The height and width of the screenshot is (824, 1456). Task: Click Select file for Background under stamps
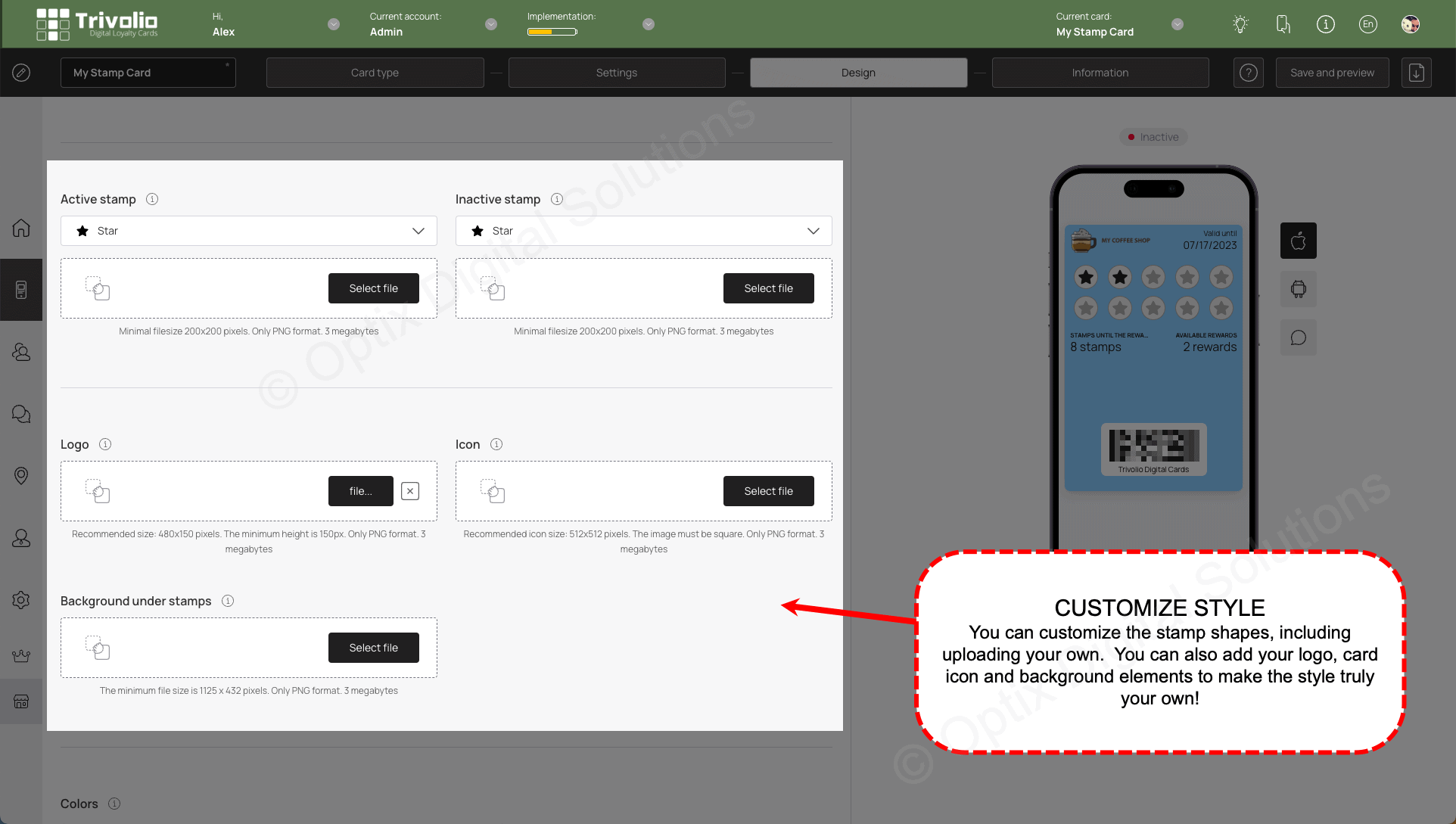373,647
